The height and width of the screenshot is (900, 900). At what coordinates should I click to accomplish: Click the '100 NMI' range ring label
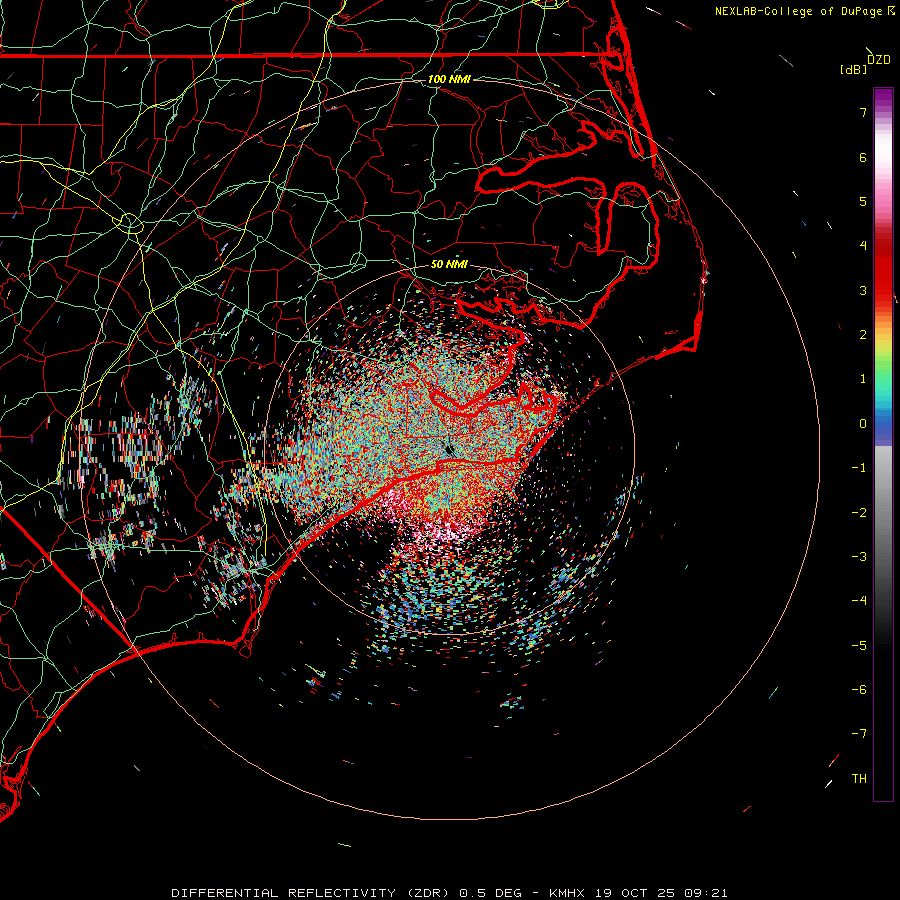pyautogui.click(x=449, y=79)
